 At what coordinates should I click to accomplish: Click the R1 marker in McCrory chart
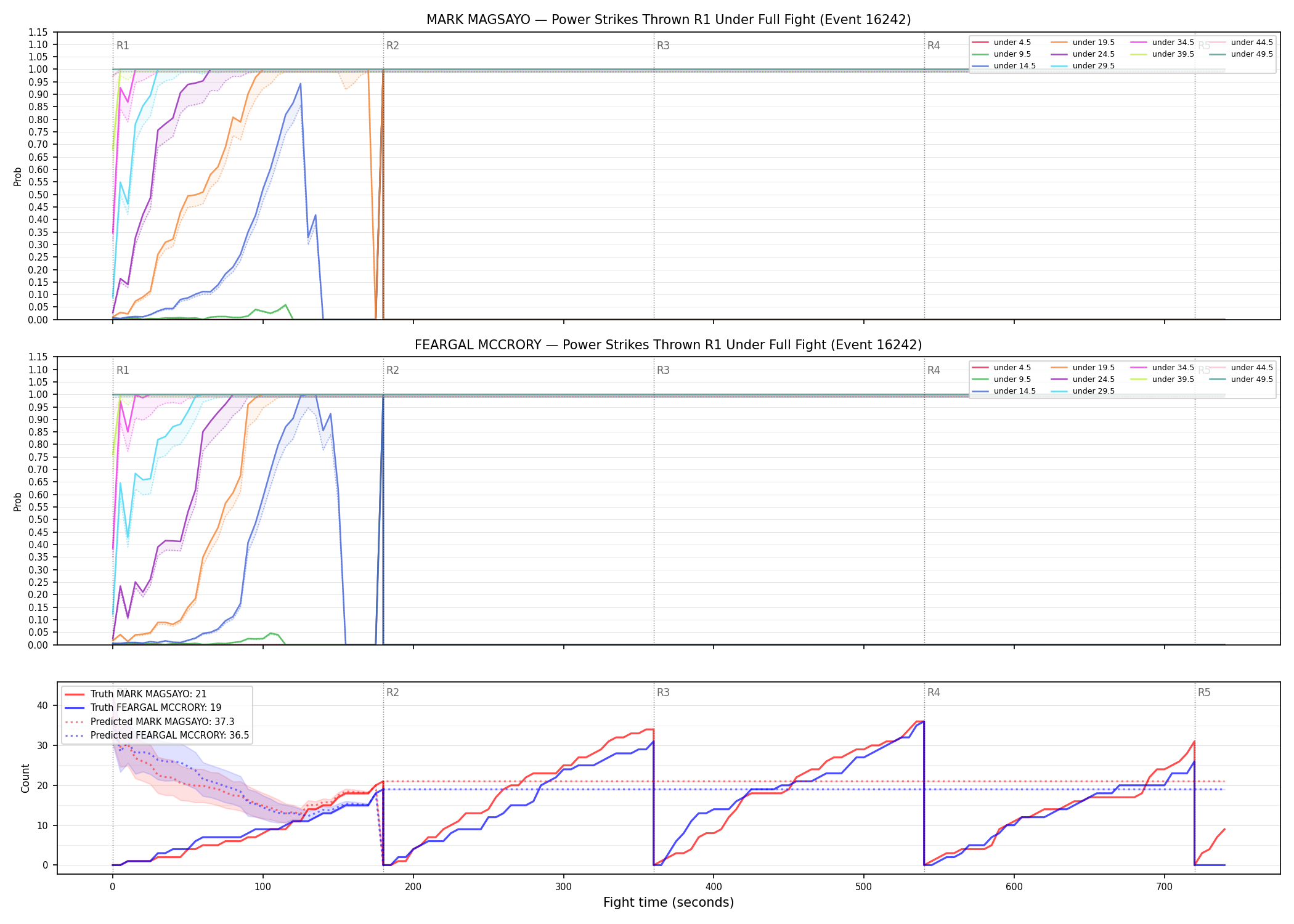[123, 370]
